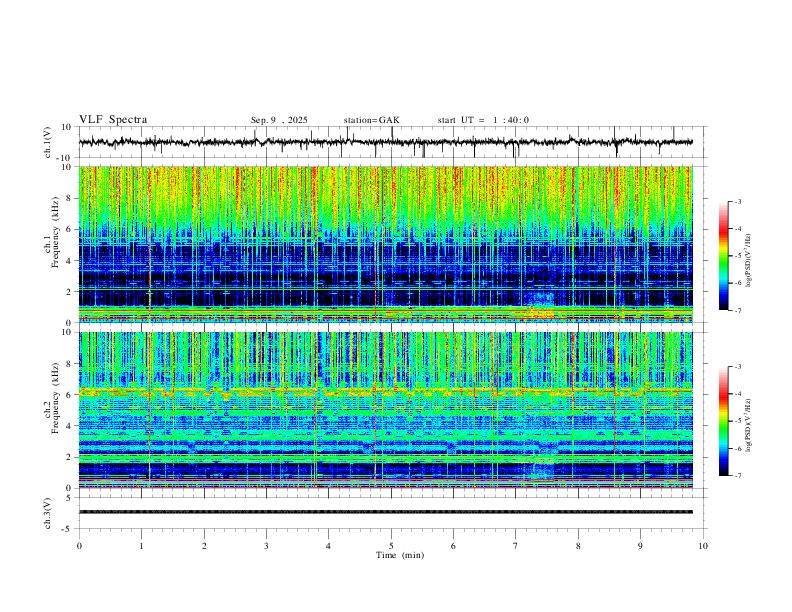Click the "start UT = 1 :40: 0" text
The height and width of the screenshot is (612, 792).
[483, 120]
